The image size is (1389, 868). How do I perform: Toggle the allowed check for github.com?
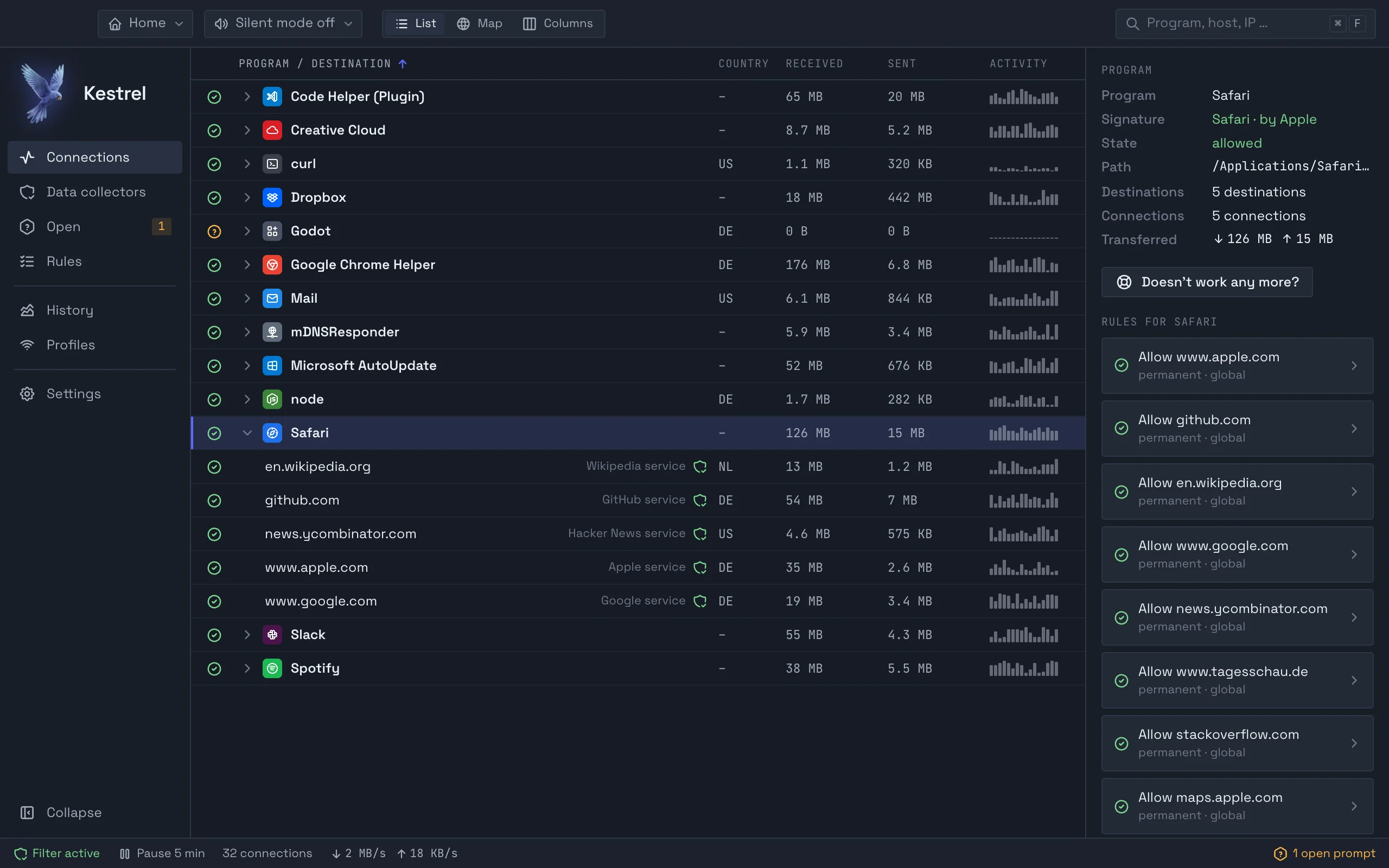pyautogui.click(x=214, y=501)
